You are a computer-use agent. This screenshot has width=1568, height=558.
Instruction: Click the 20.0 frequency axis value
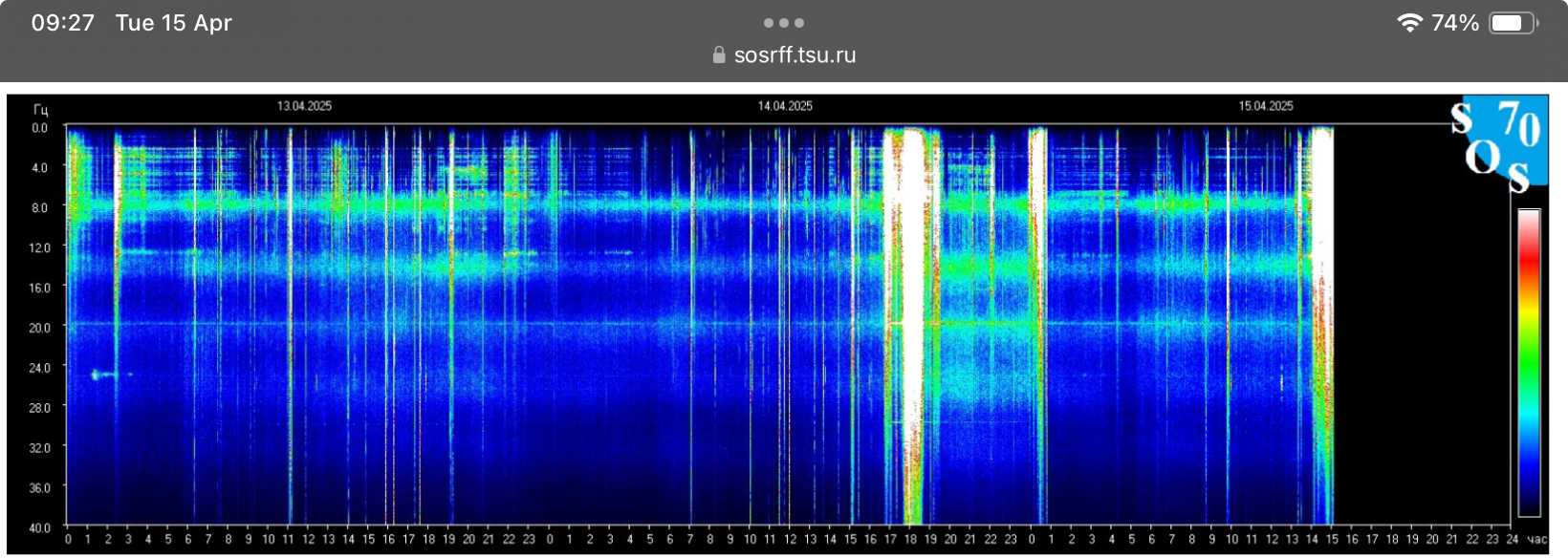(x=39, y=328)
